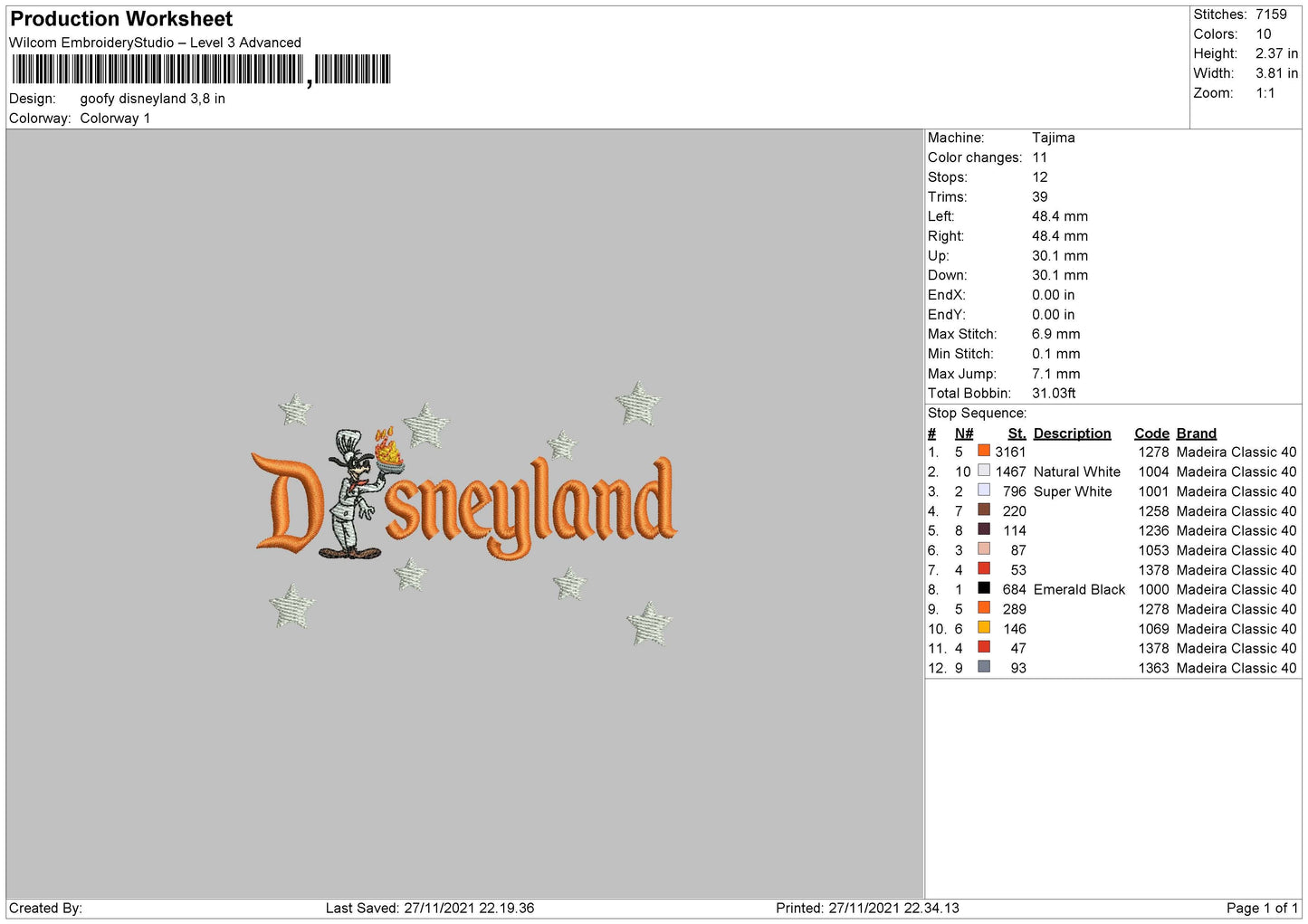Select the dark maroon swatch coded 1236
Viewport: 1308px width, 924px height.
(x=983, y=529)
